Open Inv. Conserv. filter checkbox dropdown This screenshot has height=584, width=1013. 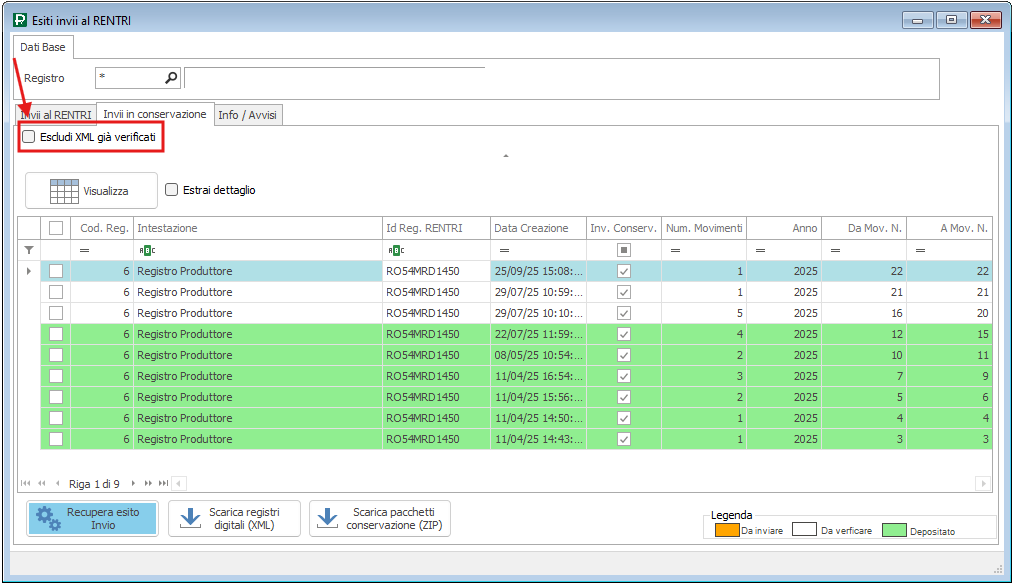click(623, 249)
